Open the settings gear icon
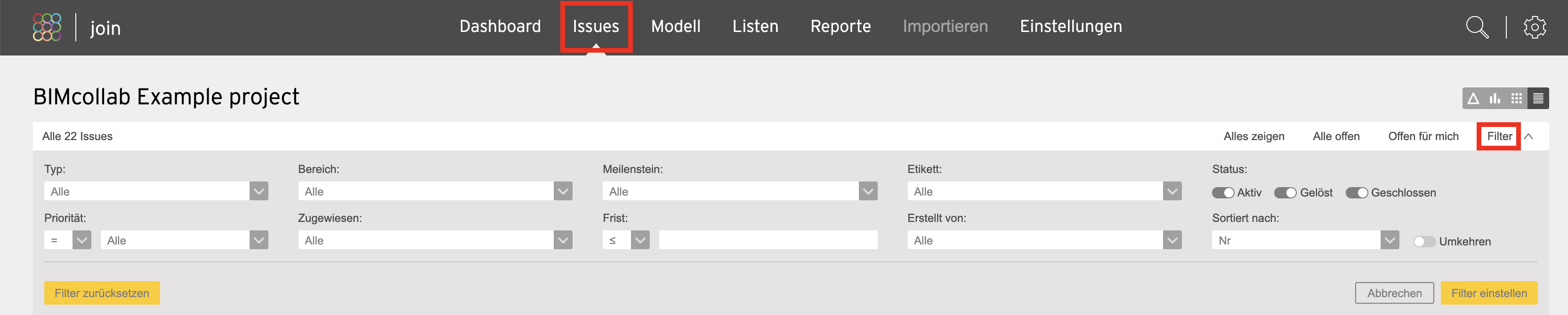This screenshot has height=315, width=1568. [x=1535, y=27]
